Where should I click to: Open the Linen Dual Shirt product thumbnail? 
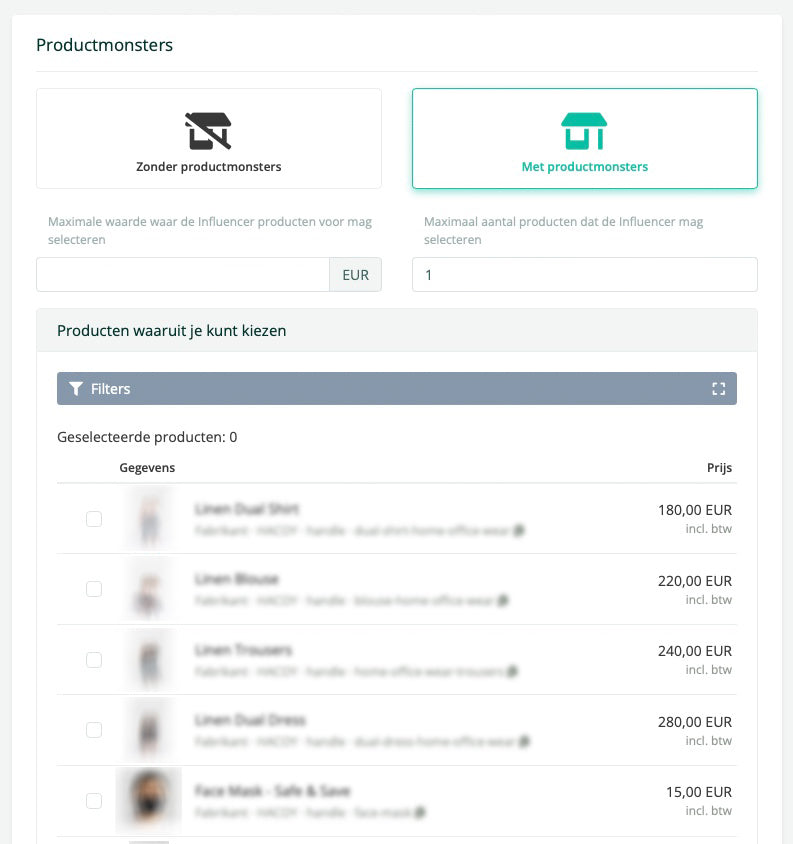149,519
